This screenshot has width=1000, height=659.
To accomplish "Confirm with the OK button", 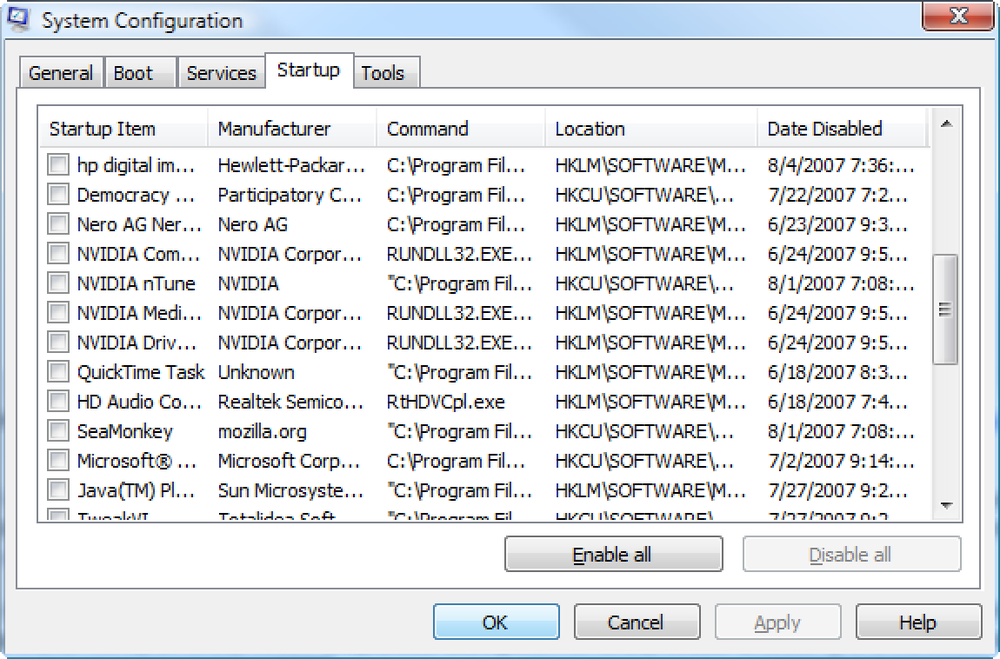I will coord(496,622).
